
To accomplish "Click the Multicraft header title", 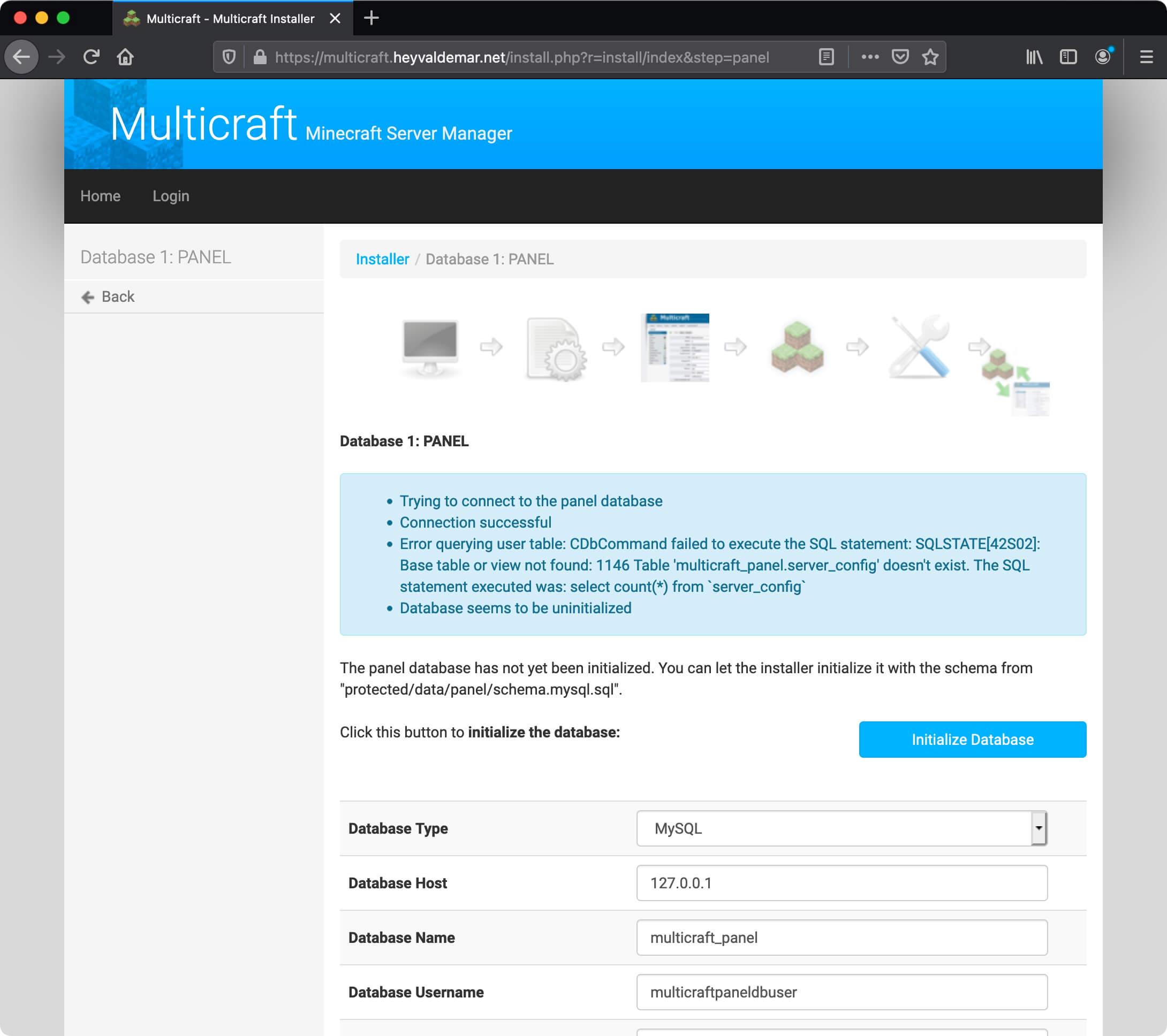I will click(203, 123).
